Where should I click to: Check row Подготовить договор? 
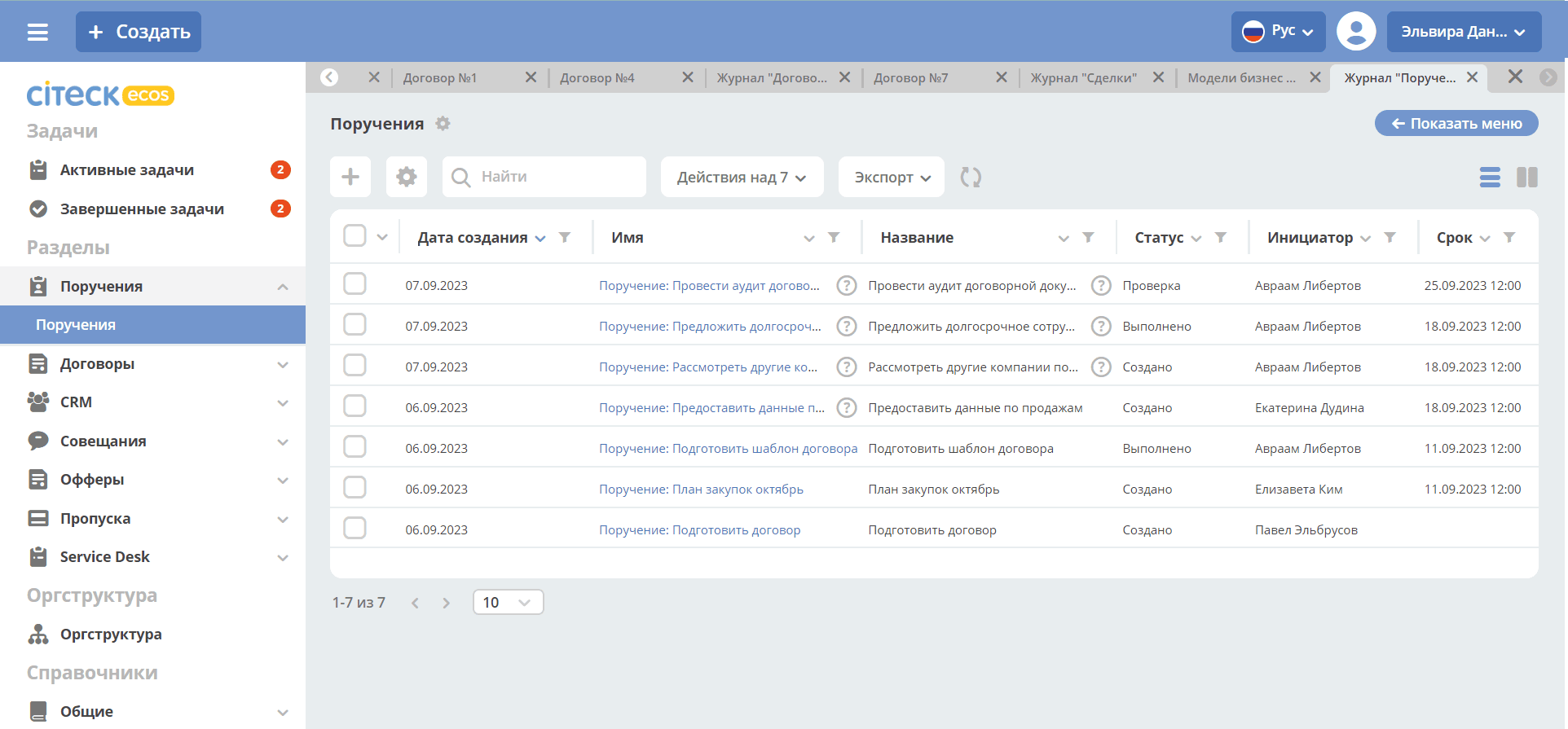355,528
